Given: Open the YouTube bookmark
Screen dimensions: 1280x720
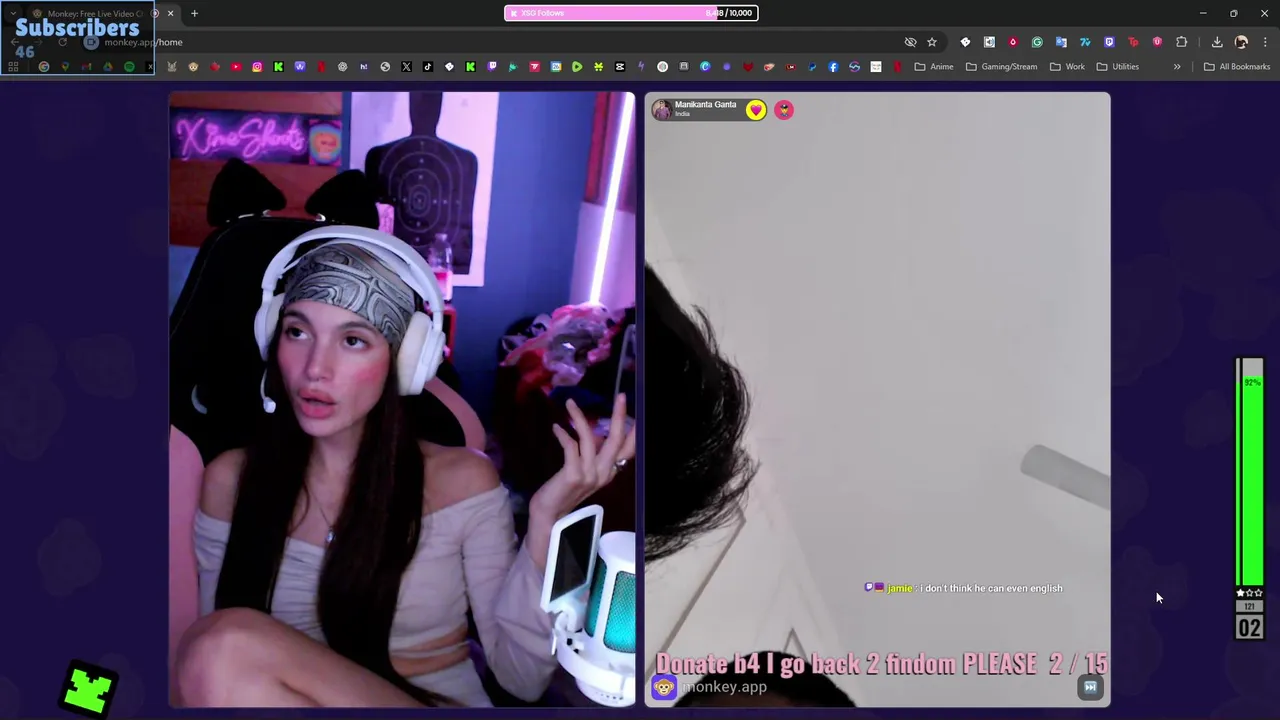Looking at the screenshot, I should coord(236,67).
